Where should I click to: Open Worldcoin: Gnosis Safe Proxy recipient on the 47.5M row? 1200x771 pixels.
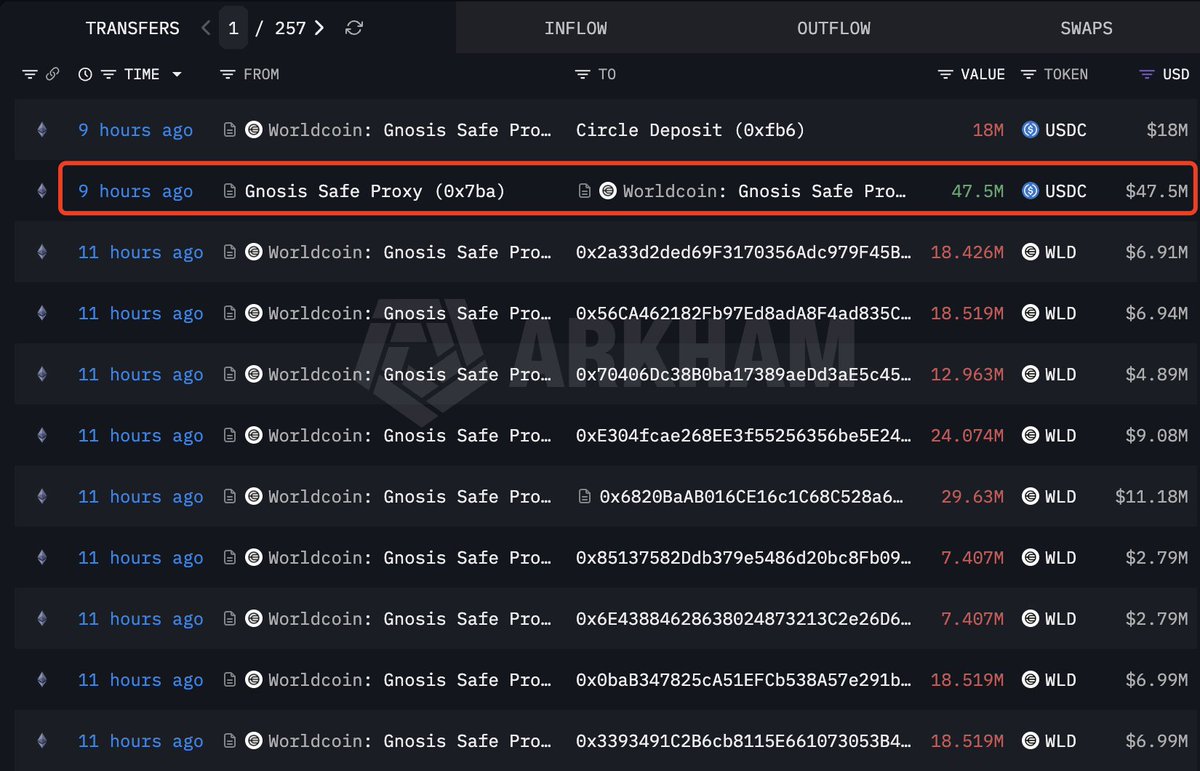[765, 191]
